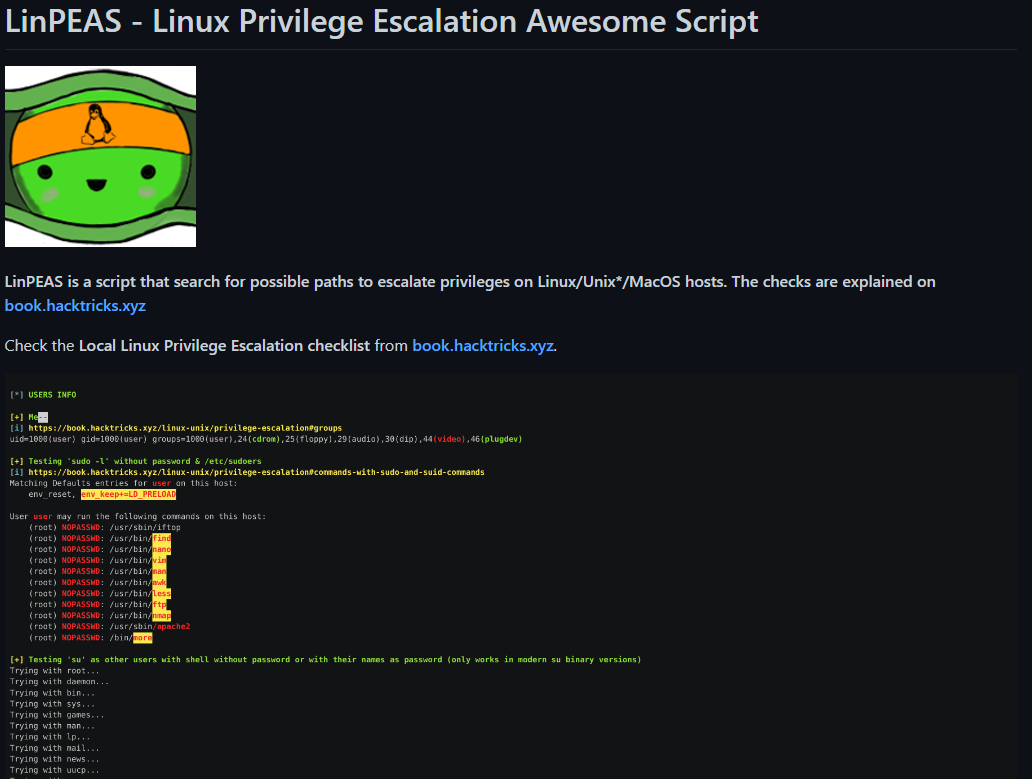This screenshot has width=1032, height=779.
Task: Click the commands-with-sudo-and-suid-commands URL
Action: [256, 472]
